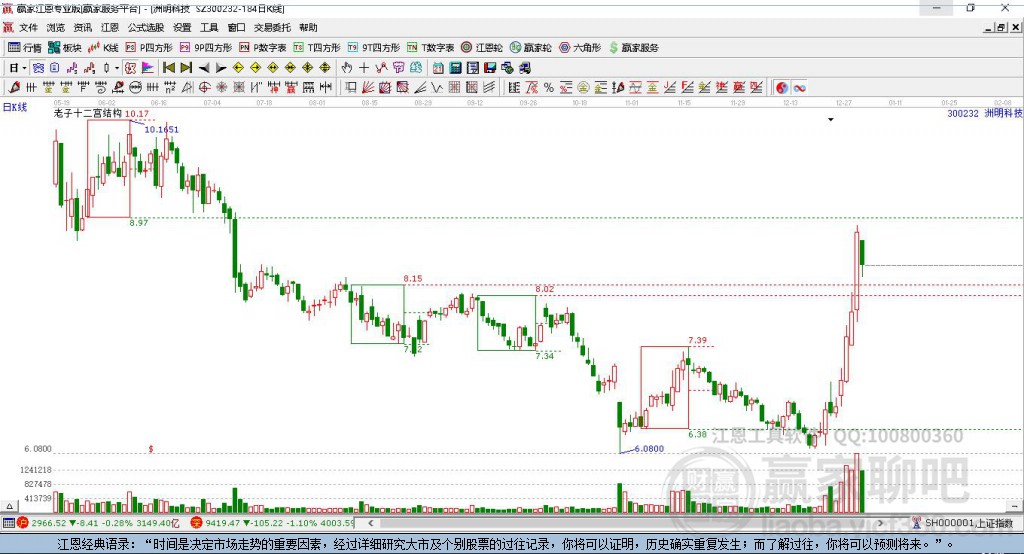Switch to K线 view button
This screenshot has height=554, width=1024.
point(103,48)
